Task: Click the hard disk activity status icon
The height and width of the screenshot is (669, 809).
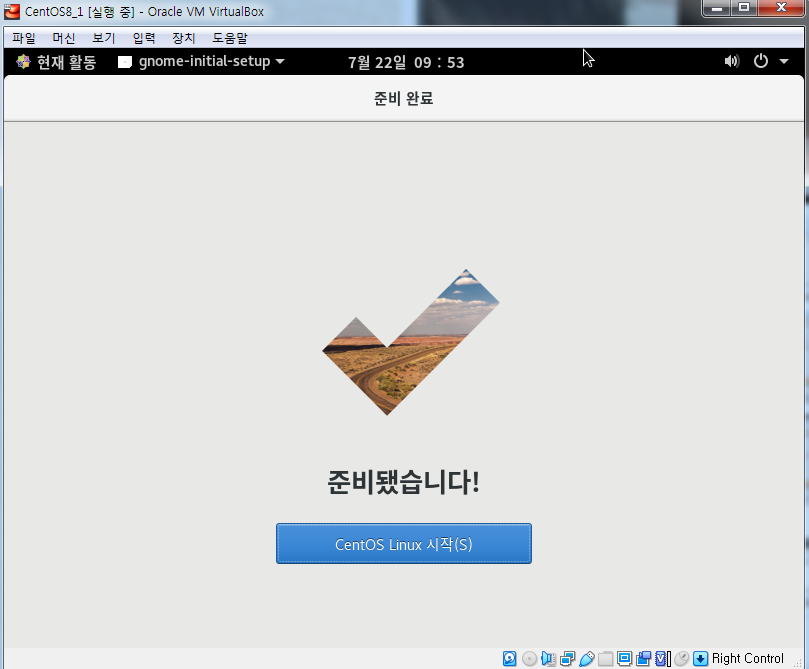Action: coord(509,659)
